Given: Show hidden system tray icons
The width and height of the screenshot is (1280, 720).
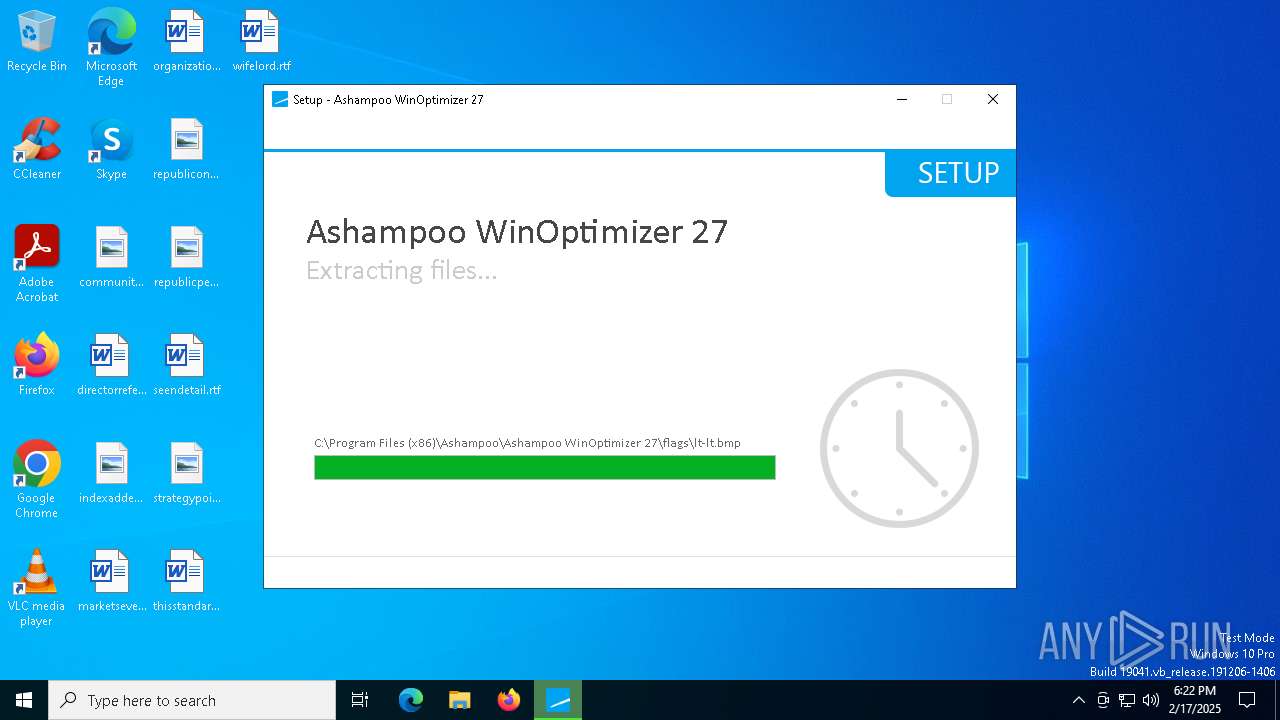Looking at the screenshot, I should [x=1078, y=700].
